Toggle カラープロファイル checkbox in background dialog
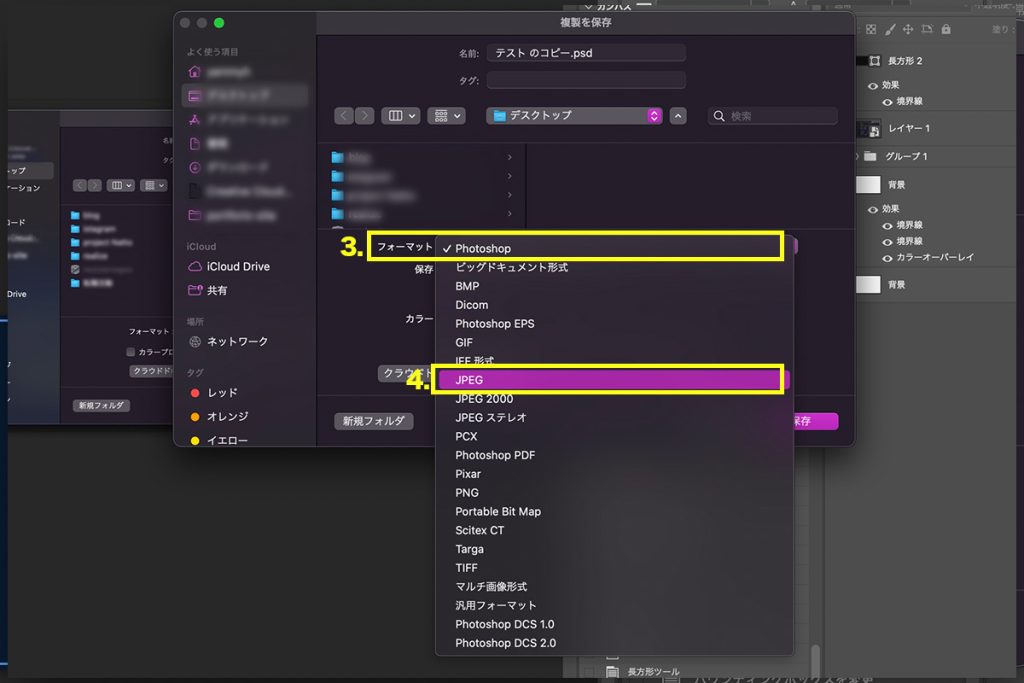The image size is (1024, 683). pos(130,352)
